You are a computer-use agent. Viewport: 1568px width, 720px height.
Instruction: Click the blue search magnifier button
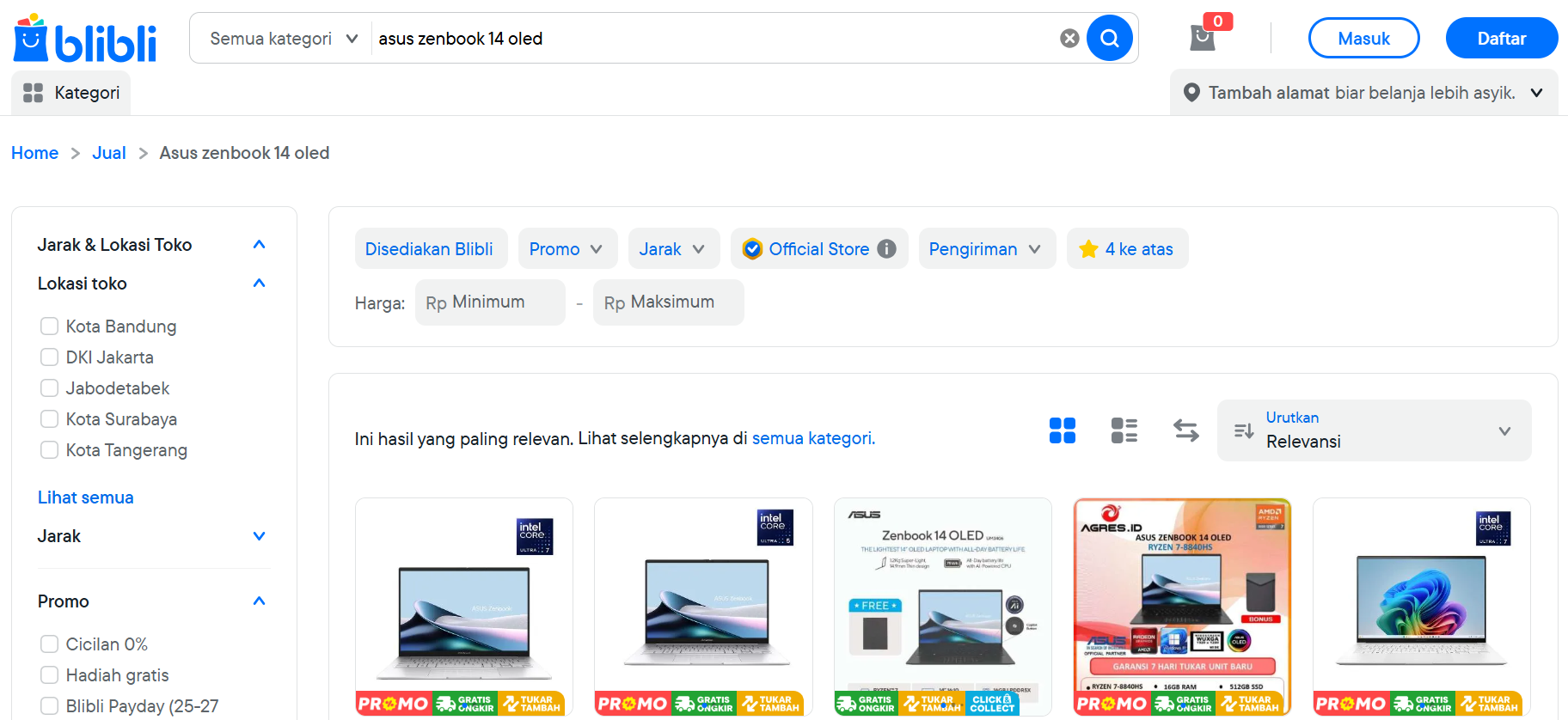click(1110, 38)
